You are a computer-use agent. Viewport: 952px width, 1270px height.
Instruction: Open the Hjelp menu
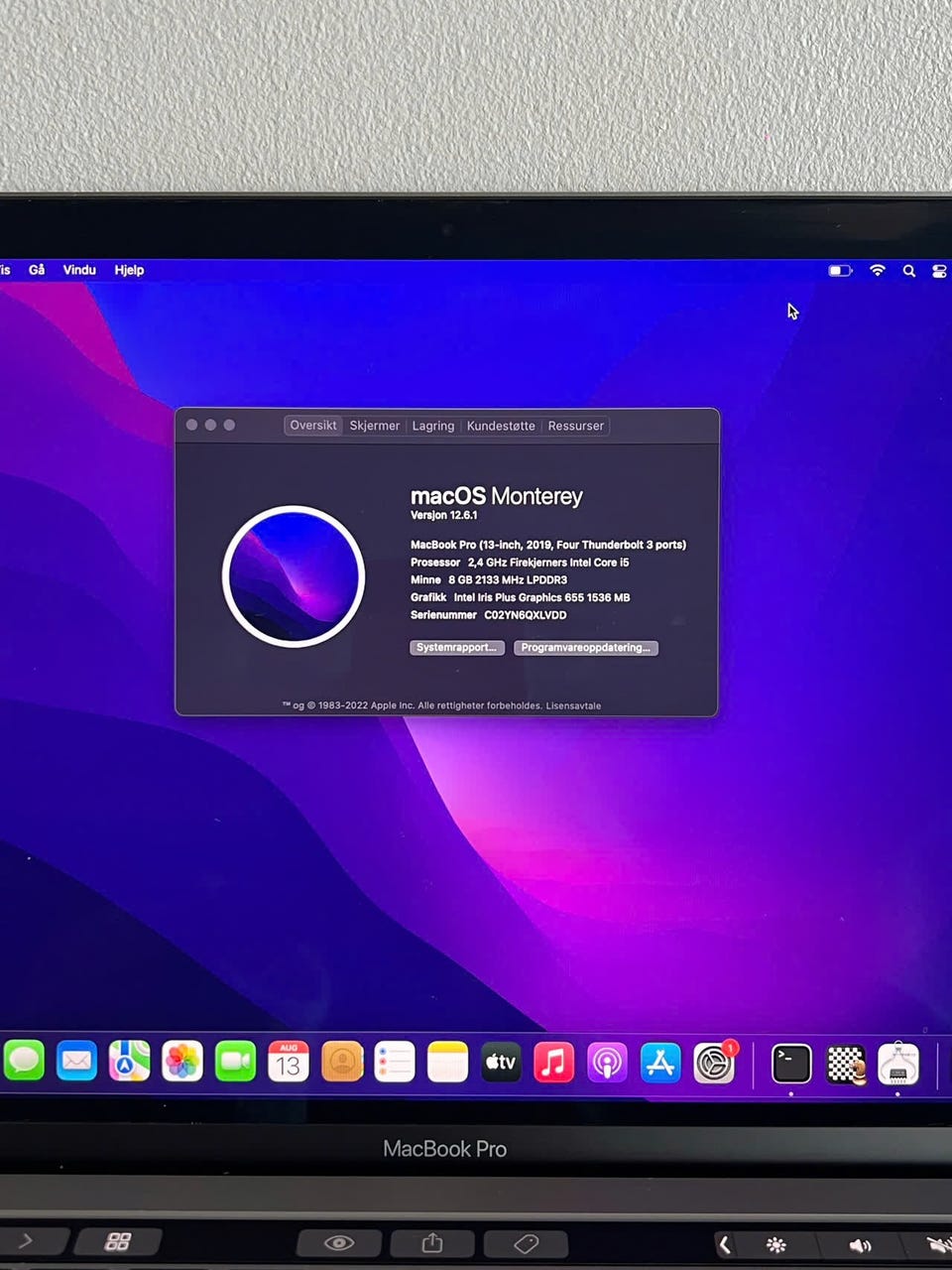tap(129, 270)
